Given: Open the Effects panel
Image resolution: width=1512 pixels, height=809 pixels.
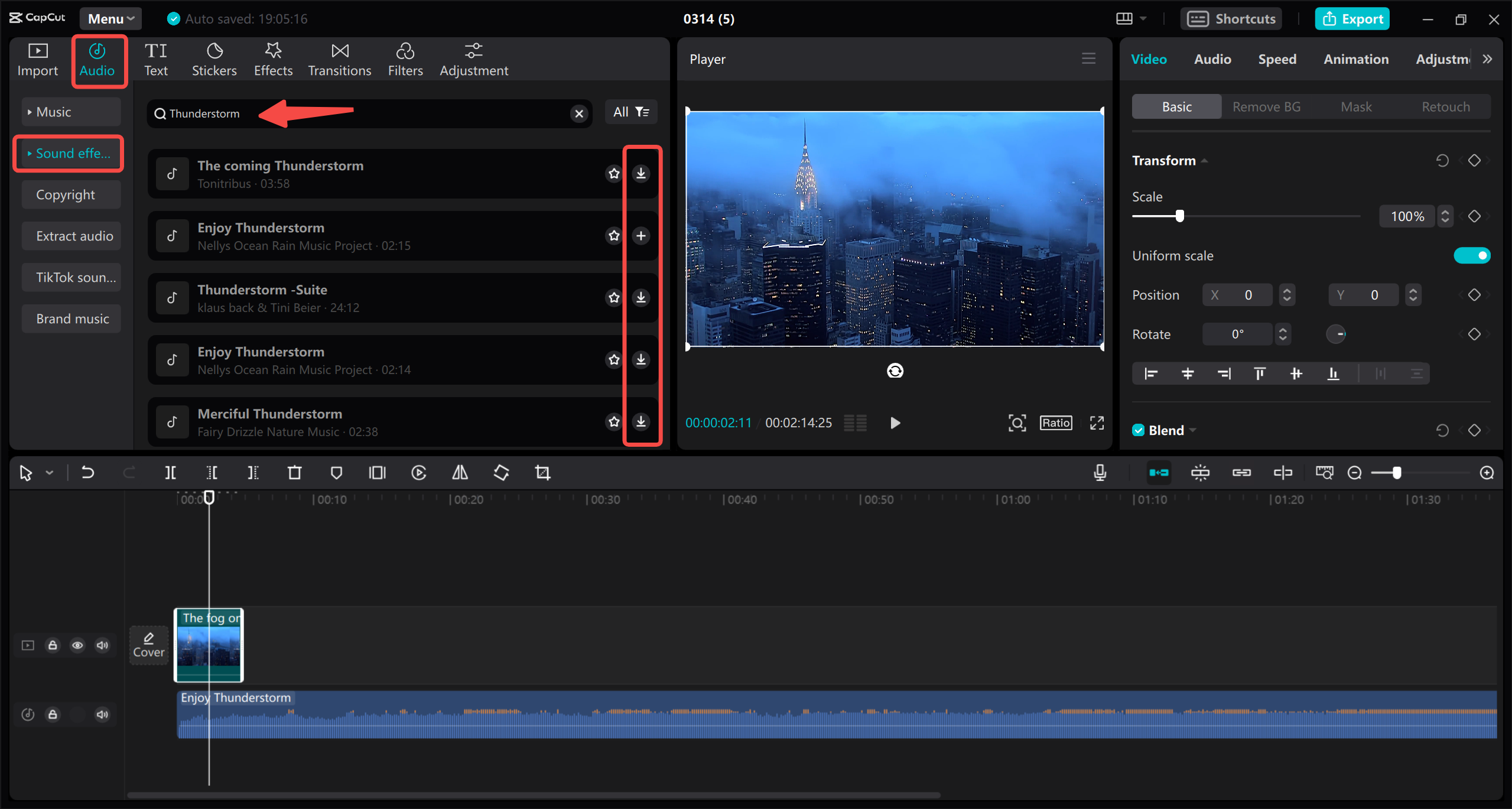Looking at the screenshot, I should pos(272,59).
